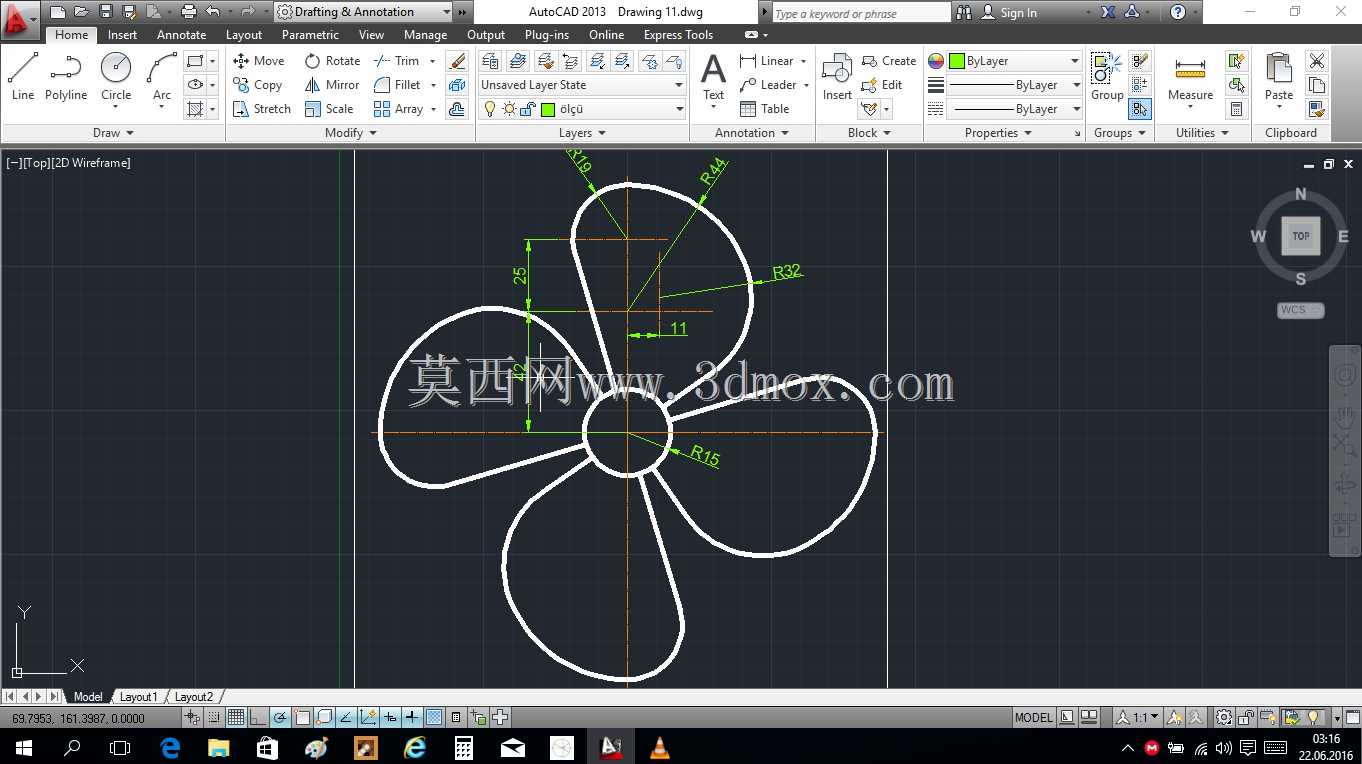Select the Arc tool
The image size is (1362, 764).
click(x=161, y=77)
